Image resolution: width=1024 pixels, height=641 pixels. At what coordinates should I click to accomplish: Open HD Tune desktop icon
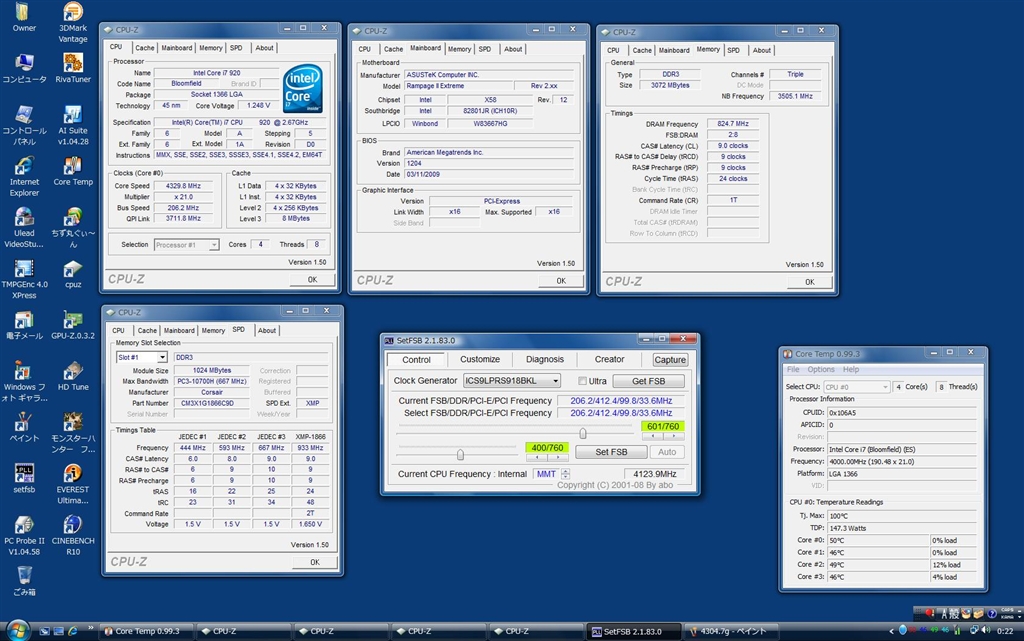pos(72,372)
